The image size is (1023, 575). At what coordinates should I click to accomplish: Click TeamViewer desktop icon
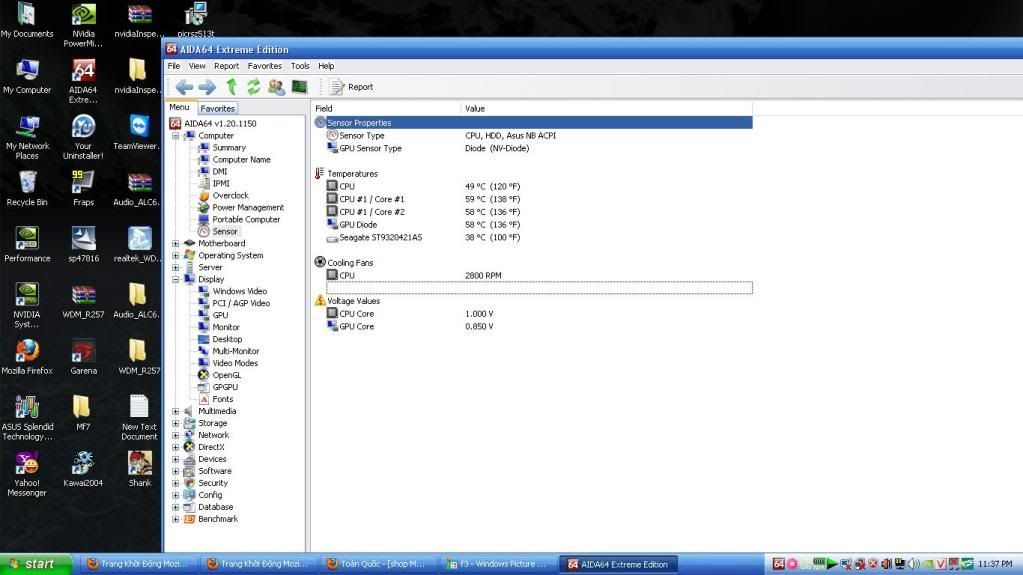(x=138, y=133)
